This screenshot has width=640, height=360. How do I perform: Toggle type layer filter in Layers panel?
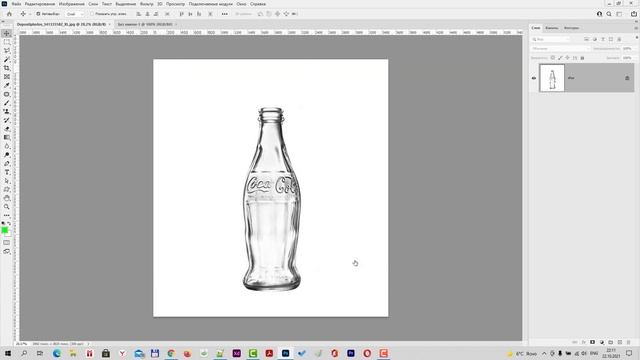point(603,39)
